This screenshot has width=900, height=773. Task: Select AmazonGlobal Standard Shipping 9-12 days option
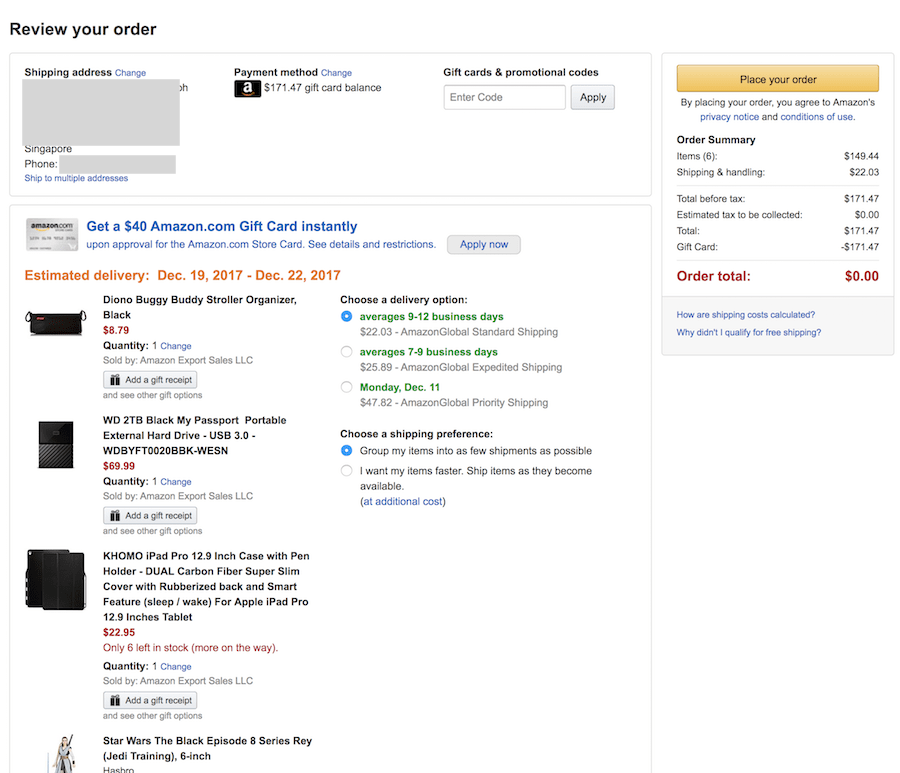tap(347, 316)
